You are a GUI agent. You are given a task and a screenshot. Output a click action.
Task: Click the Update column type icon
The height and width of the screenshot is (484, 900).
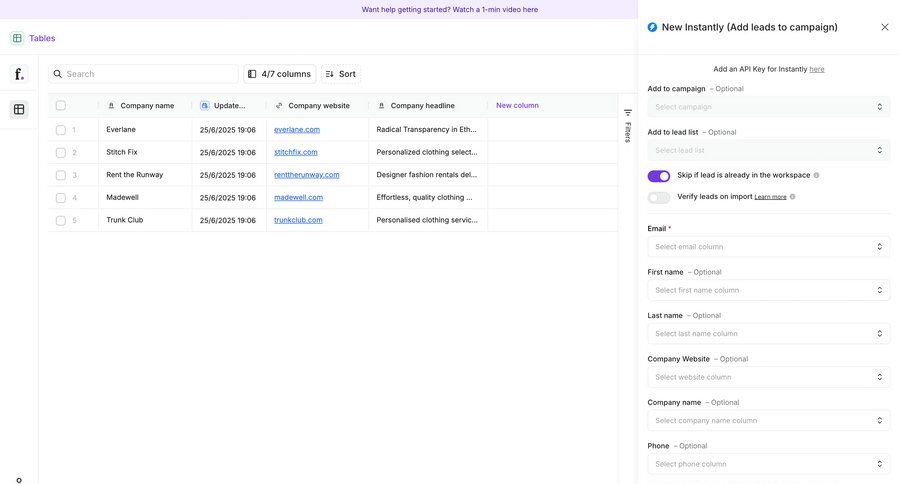pyautogui.click(x=204, y=106)
